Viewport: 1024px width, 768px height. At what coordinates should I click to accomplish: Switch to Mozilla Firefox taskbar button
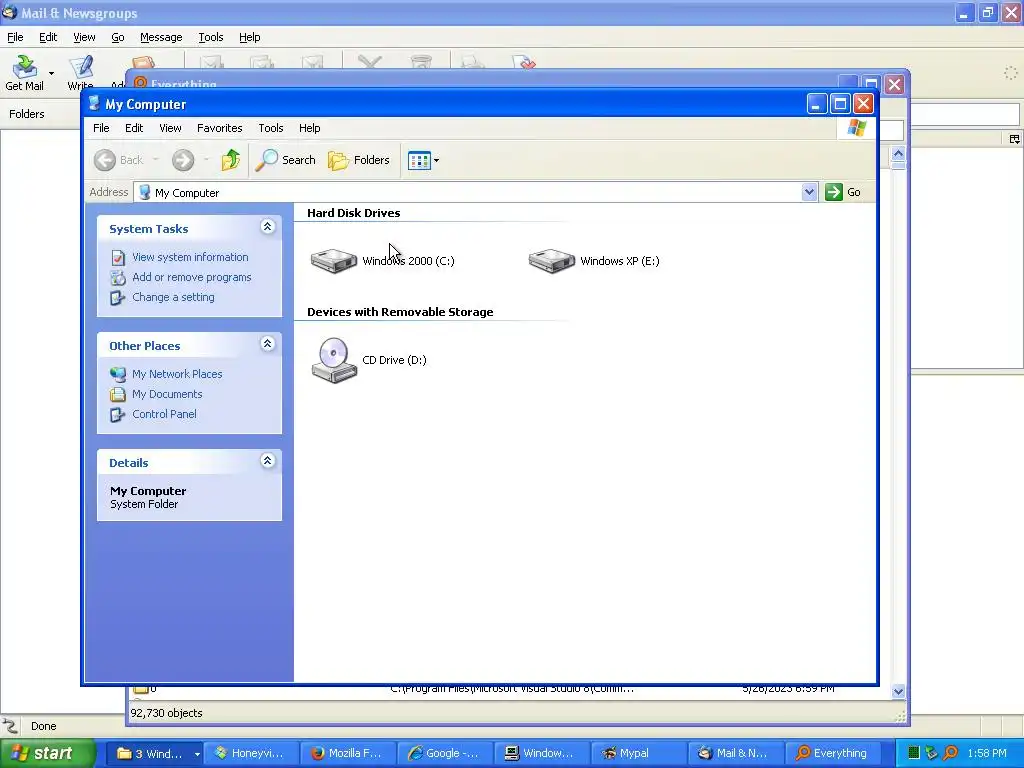347,753
